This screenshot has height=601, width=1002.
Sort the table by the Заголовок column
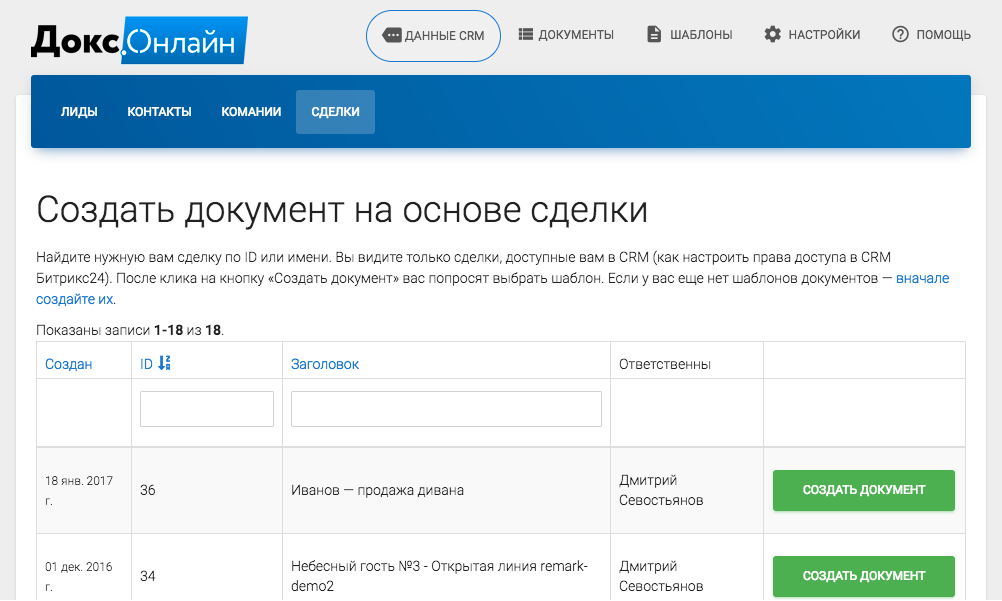[x=326, y=363]
